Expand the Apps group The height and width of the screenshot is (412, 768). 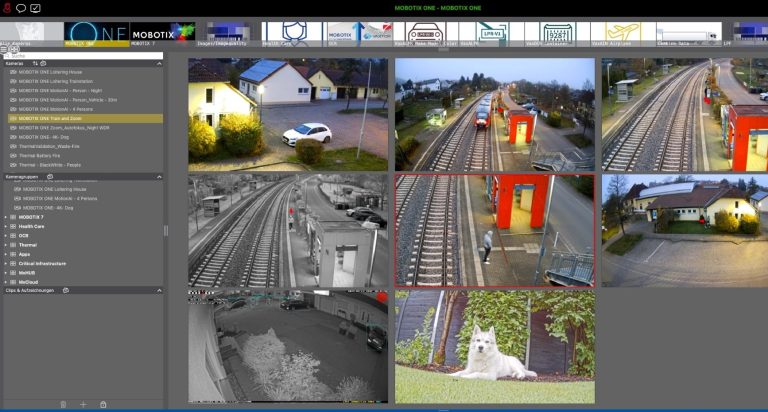pos(6,254)
